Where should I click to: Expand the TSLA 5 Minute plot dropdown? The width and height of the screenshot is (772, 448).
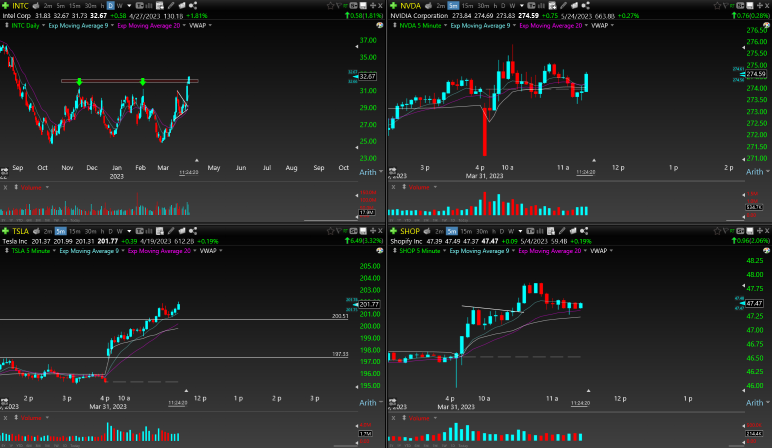pos(54,251)
